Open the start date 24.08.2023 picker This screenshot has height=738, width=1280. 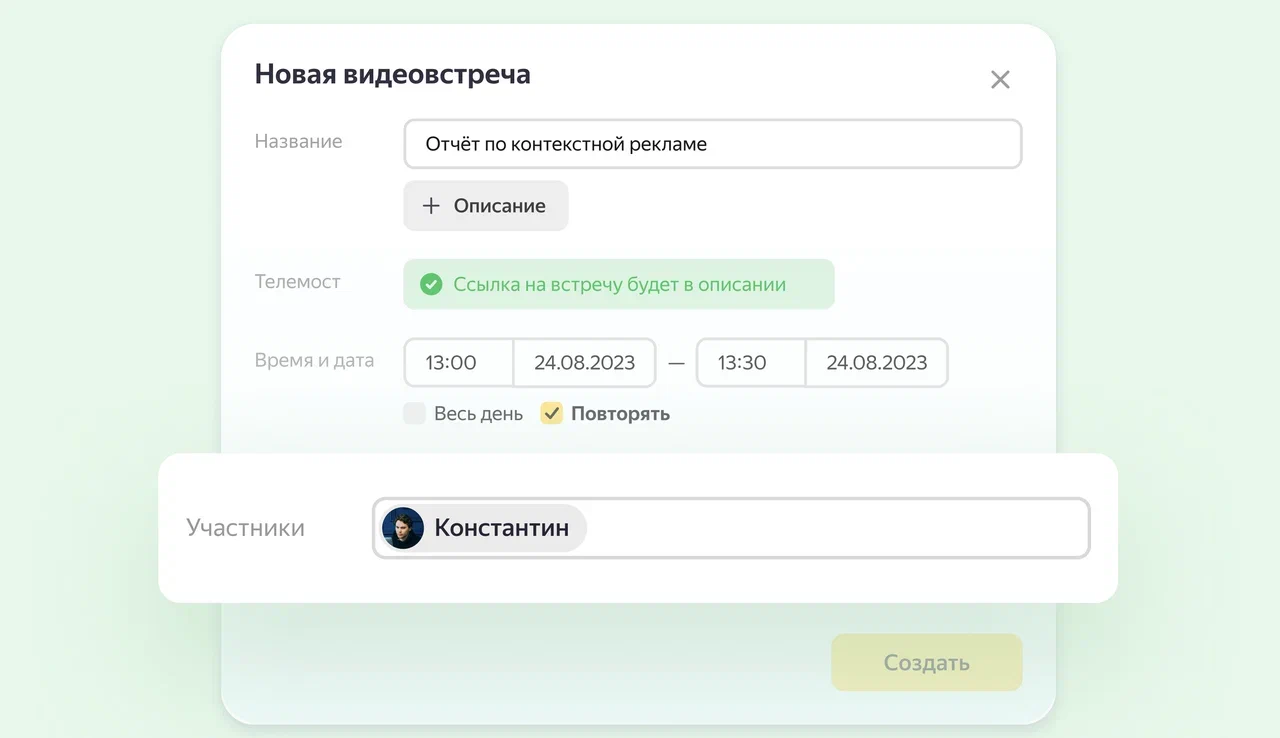click(584, 363)
